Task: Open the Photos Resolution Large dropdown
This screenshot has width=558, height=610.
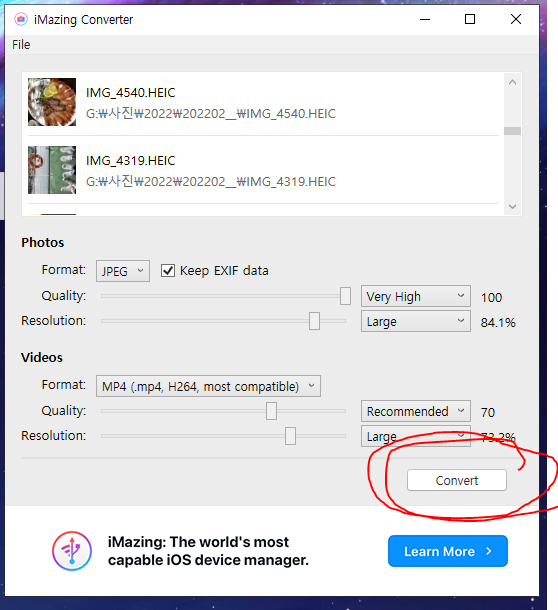Action: (x=416, y=321)
